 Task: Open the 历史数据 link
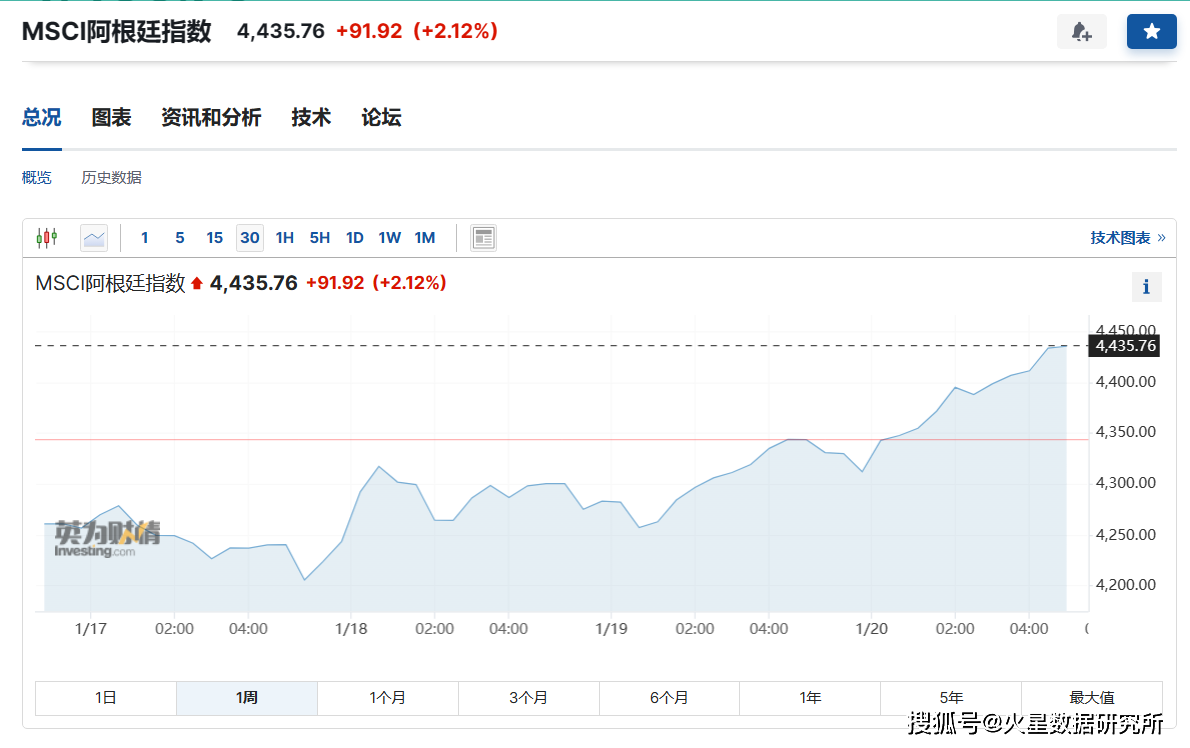tap(112, 178)
